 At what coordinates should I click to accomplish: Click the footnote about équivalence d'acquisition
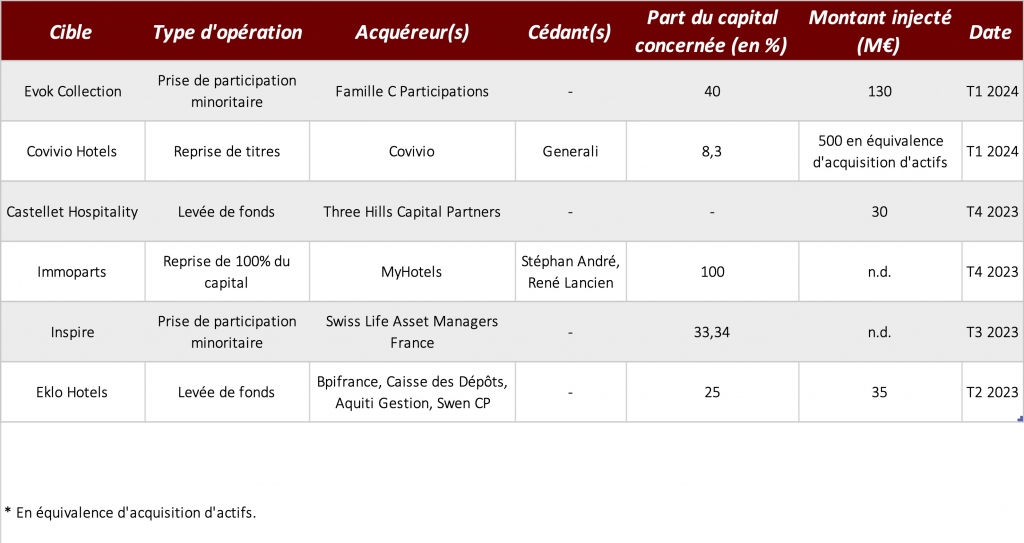[130, 512]
